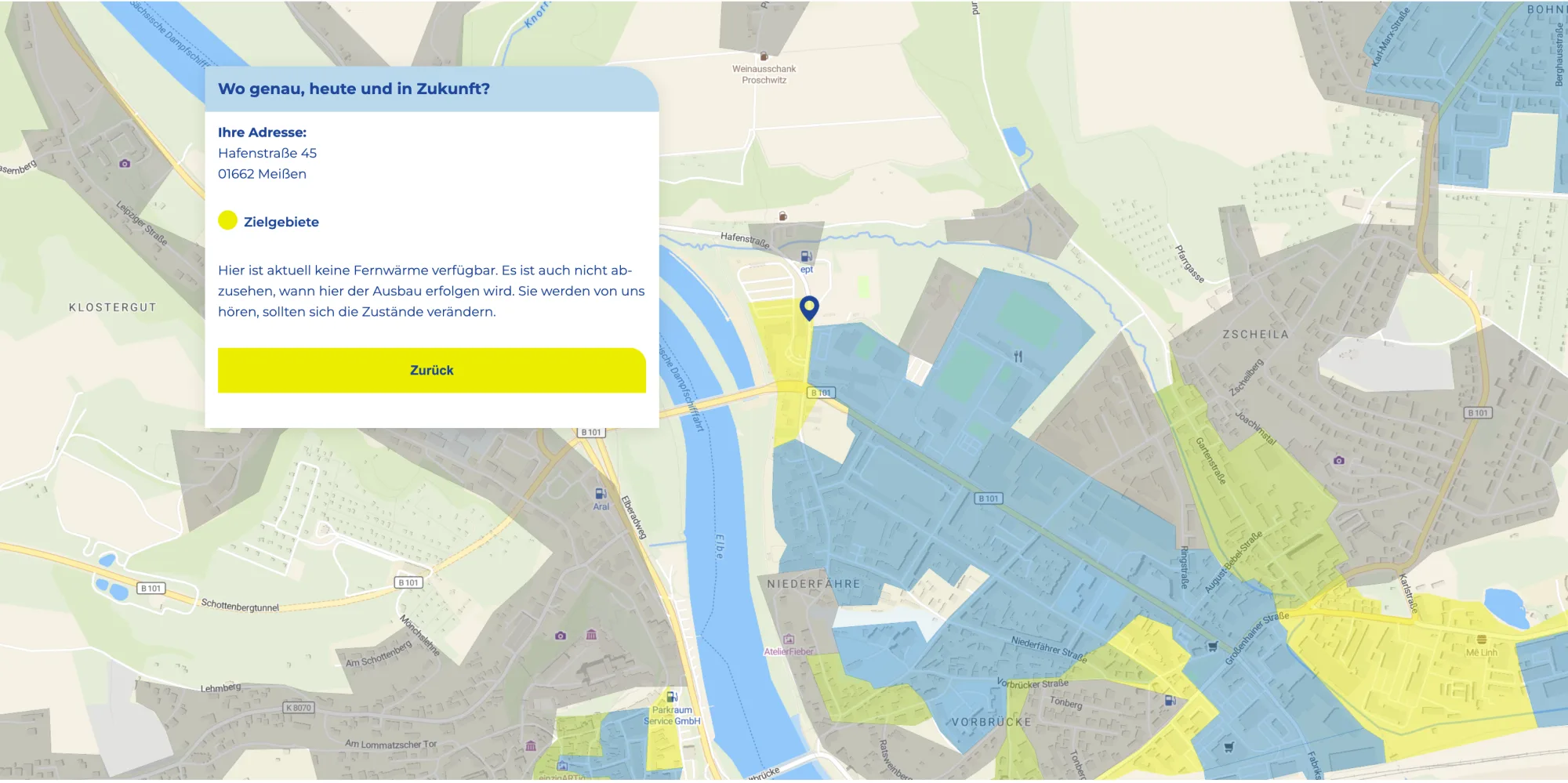Click the KLOSTERGUT district label
Image resolution: width=1568 pixels, height=783 pixels.
pos(113,307)
